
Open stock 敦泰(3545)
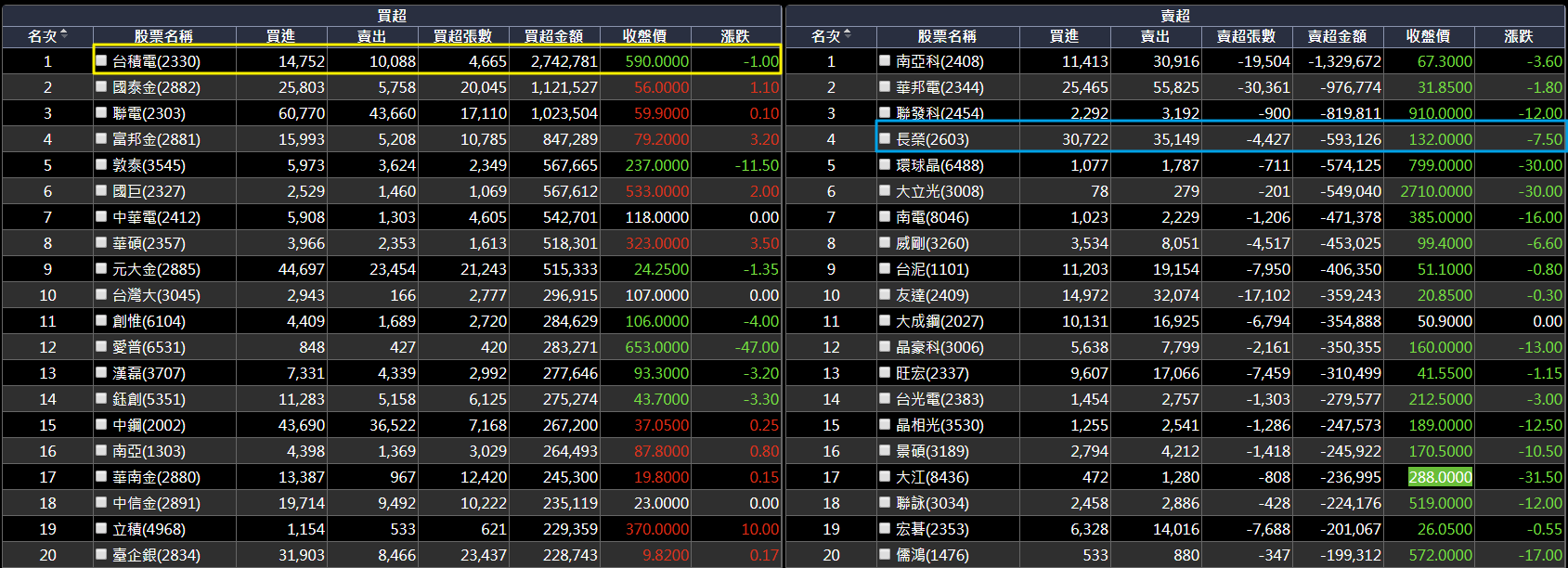(149, 165)
